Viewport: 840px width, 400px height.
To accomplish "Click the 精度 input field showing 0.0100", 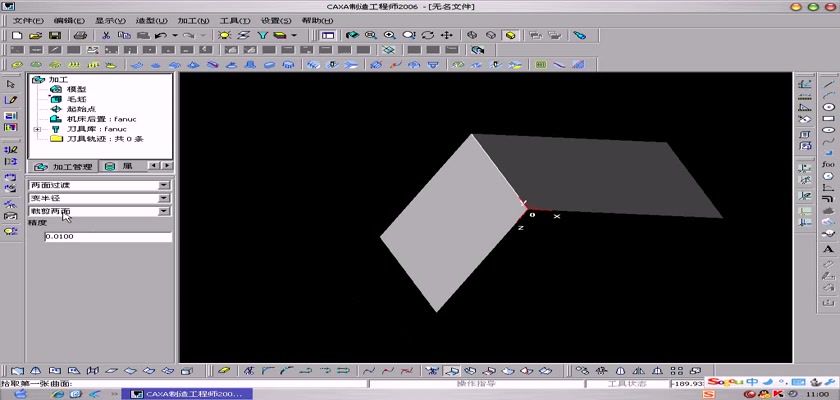I will tap(108, 236).
